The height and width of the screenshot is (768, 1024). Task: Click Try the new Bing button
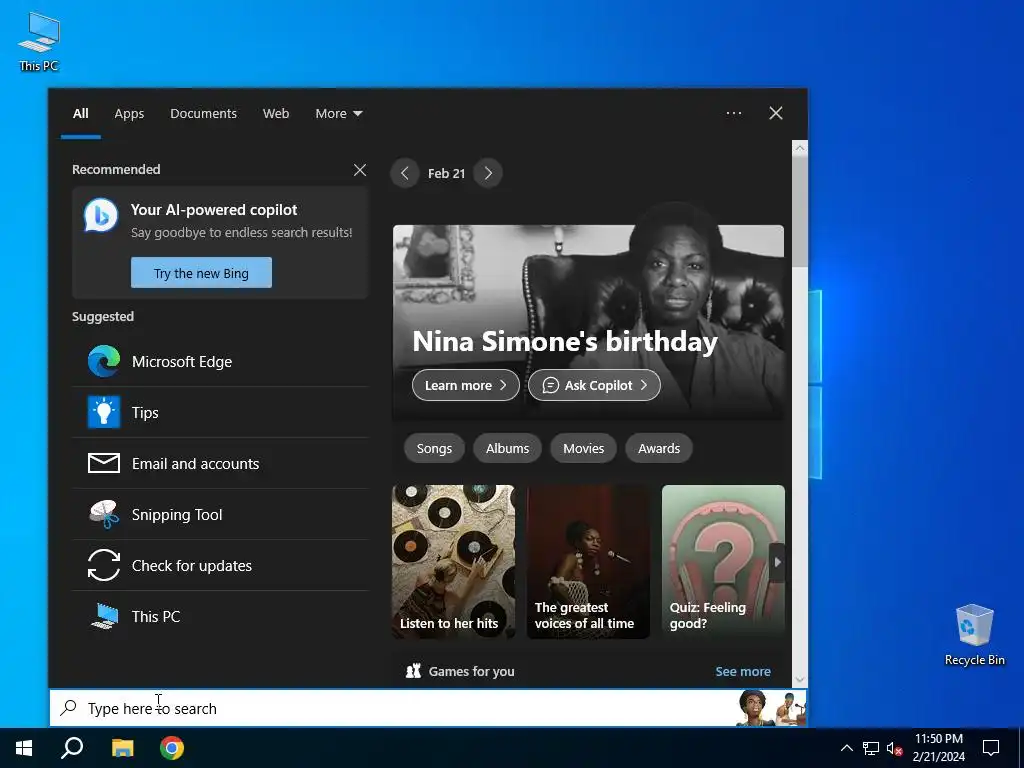201,273
